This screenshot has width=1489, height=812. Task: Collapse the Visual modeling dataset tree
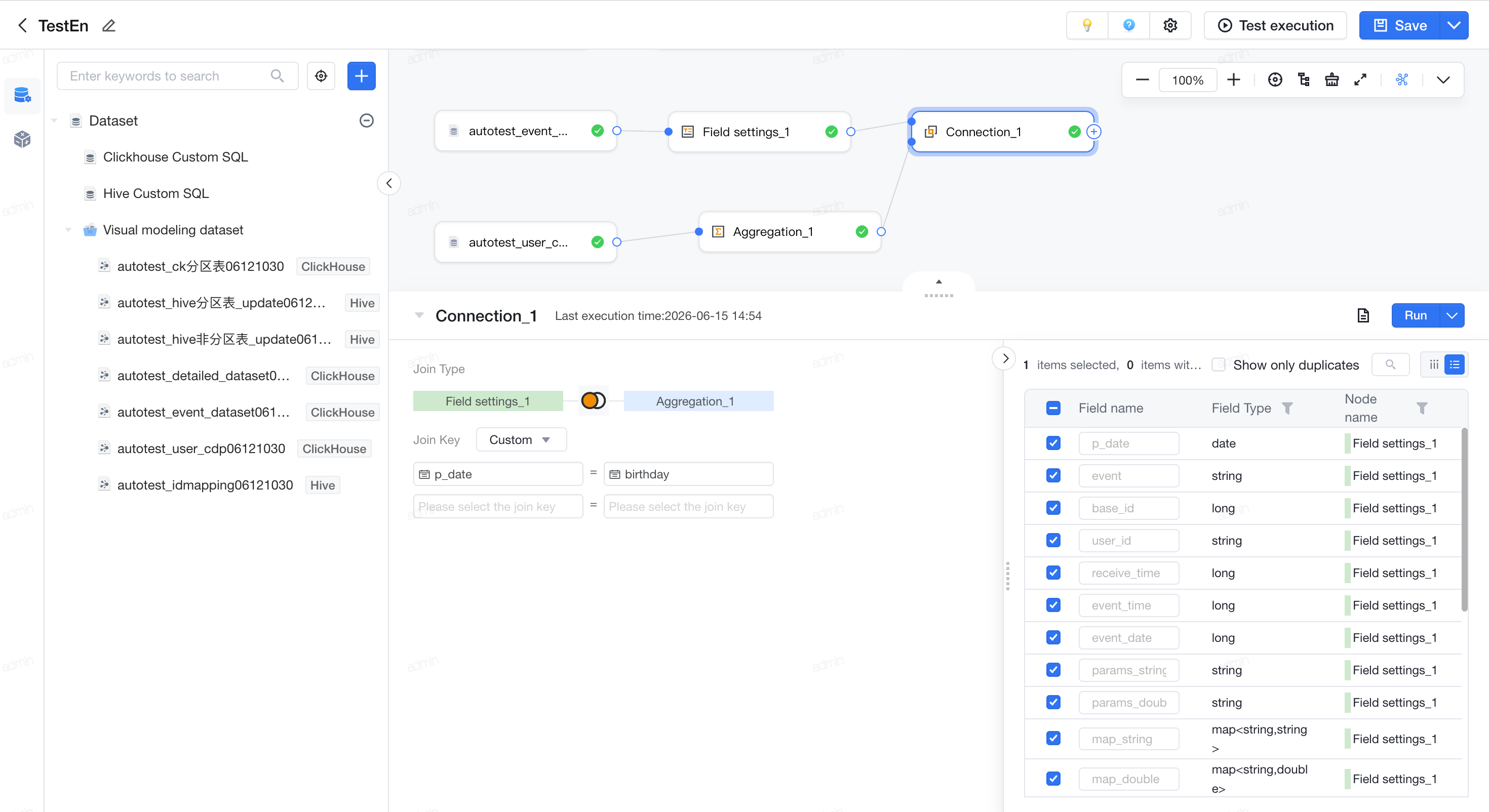coord(68,230)
